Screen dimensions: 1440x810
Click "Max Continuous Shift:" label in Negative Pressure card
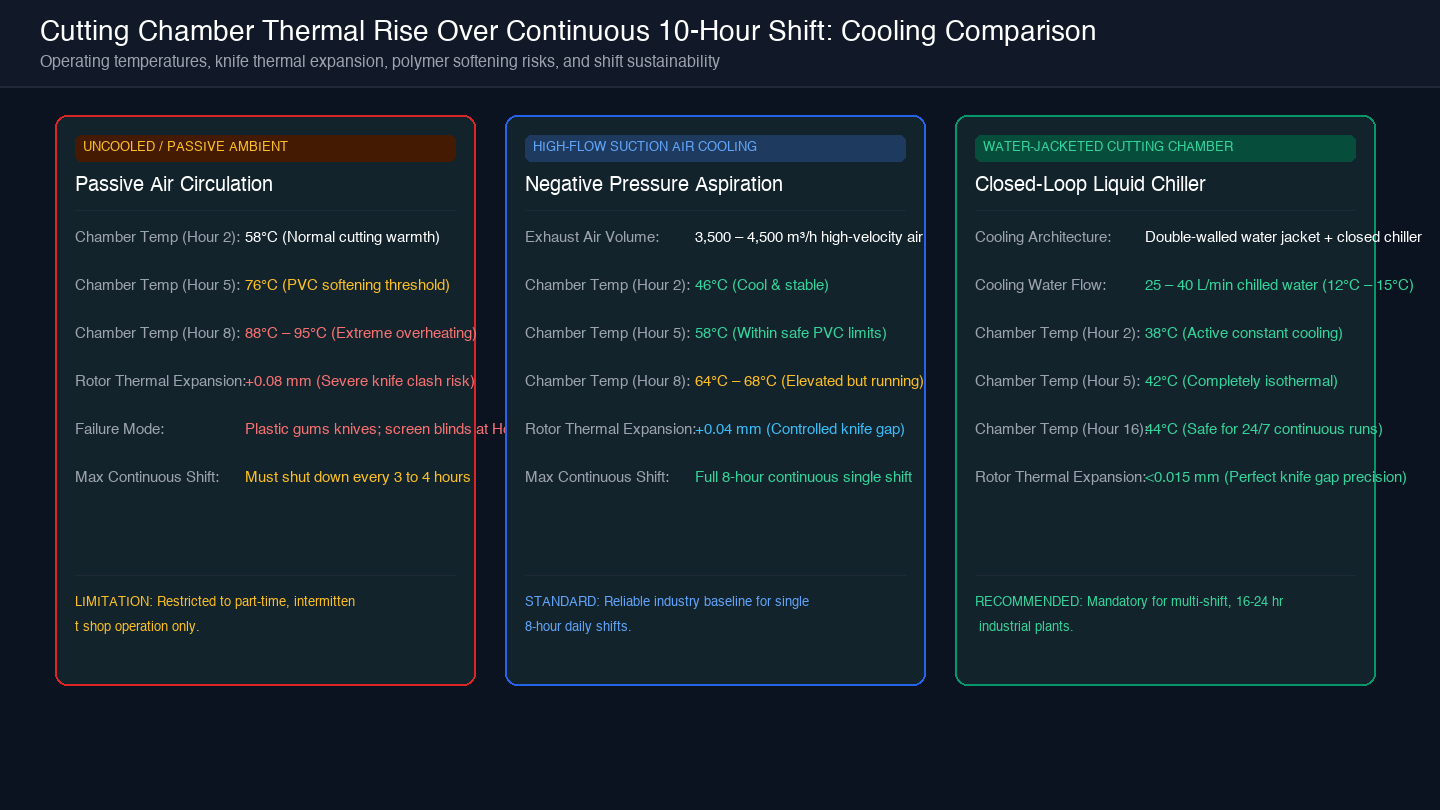(597, 477)
